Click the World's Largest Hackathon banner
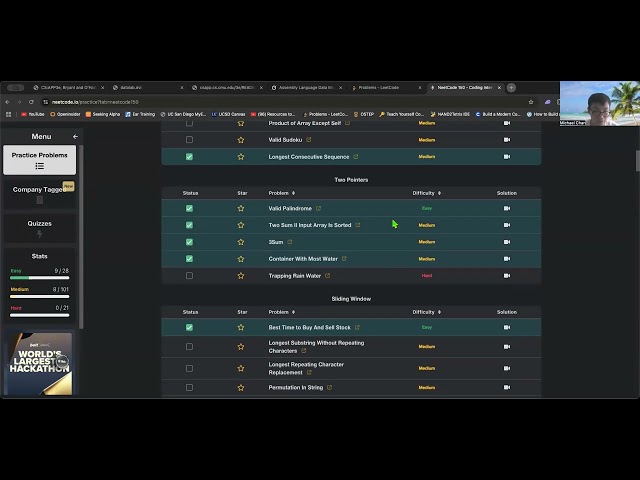 coord(40,364)
